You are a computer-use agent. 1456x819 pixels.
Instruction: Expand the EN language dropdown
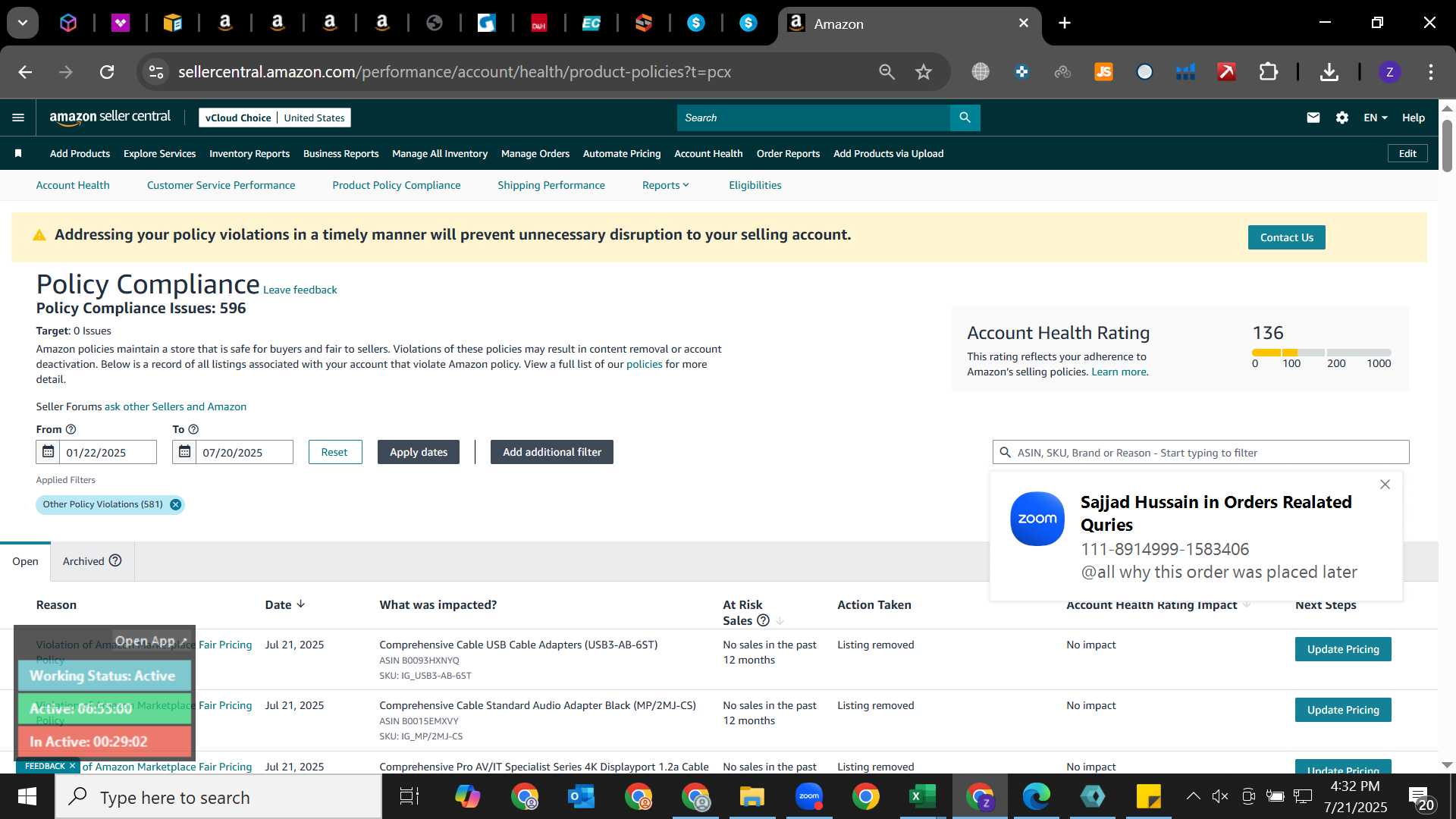pos(1375,118)
